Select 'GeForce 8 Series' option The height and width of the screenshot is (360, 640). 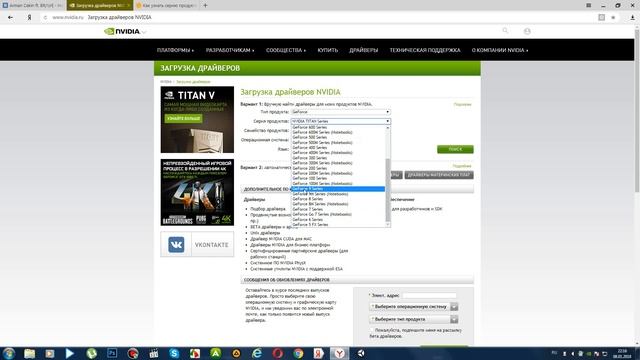(x=338, y=199)
